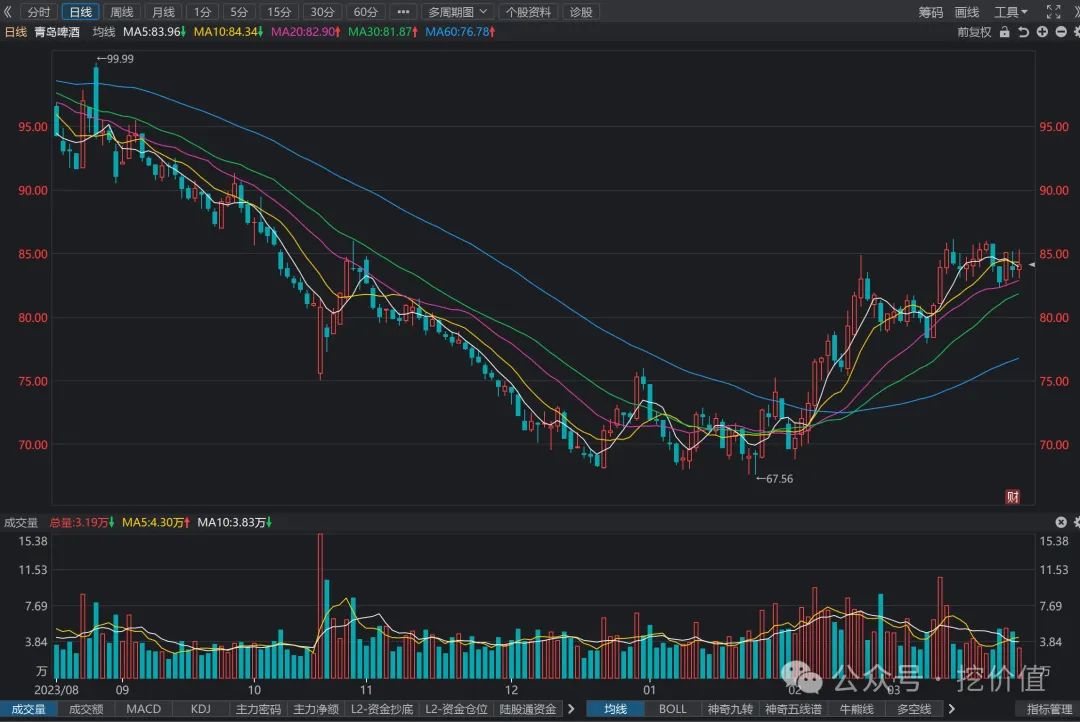Zoom in chart with plus icon
This screenshot has height=722, width=1080.
[x=1042, y=32]
